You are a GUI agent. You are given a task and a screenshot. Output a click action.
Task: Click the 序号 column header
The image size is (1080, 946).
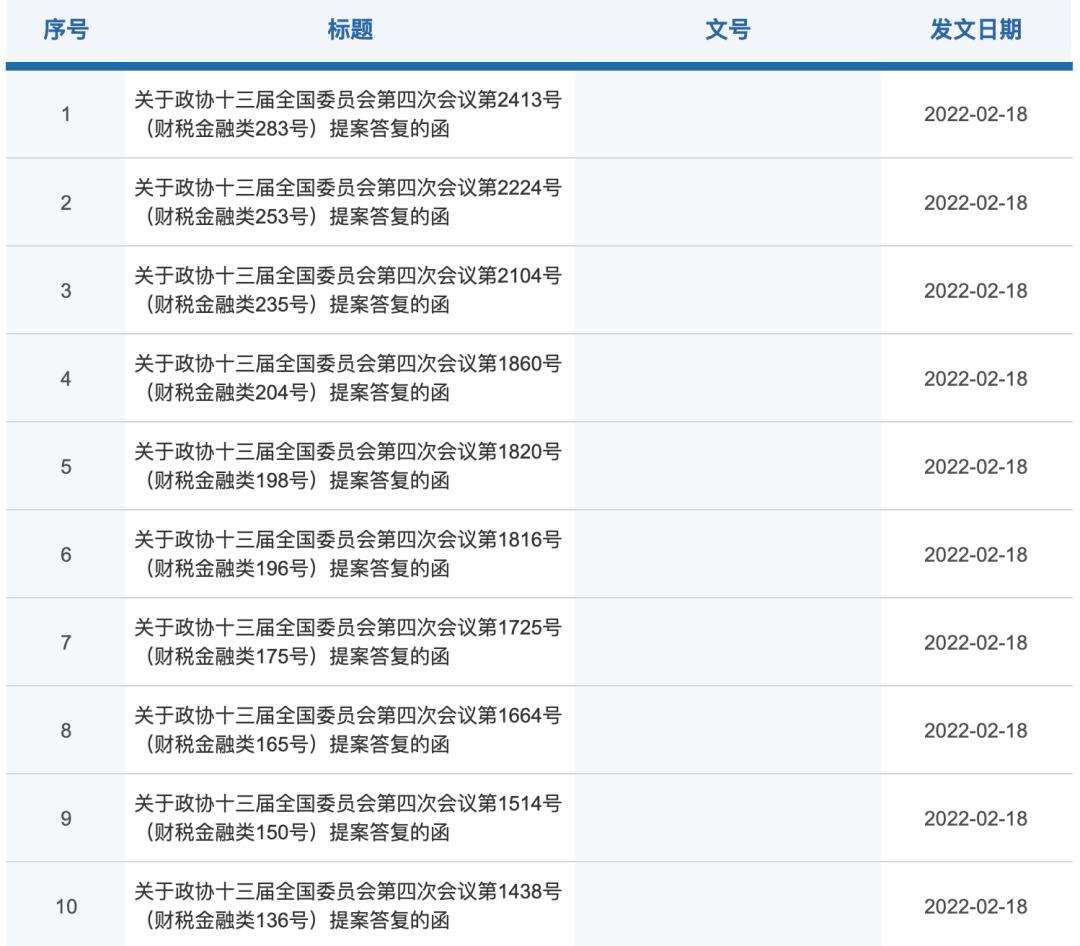tap(66, 30)
